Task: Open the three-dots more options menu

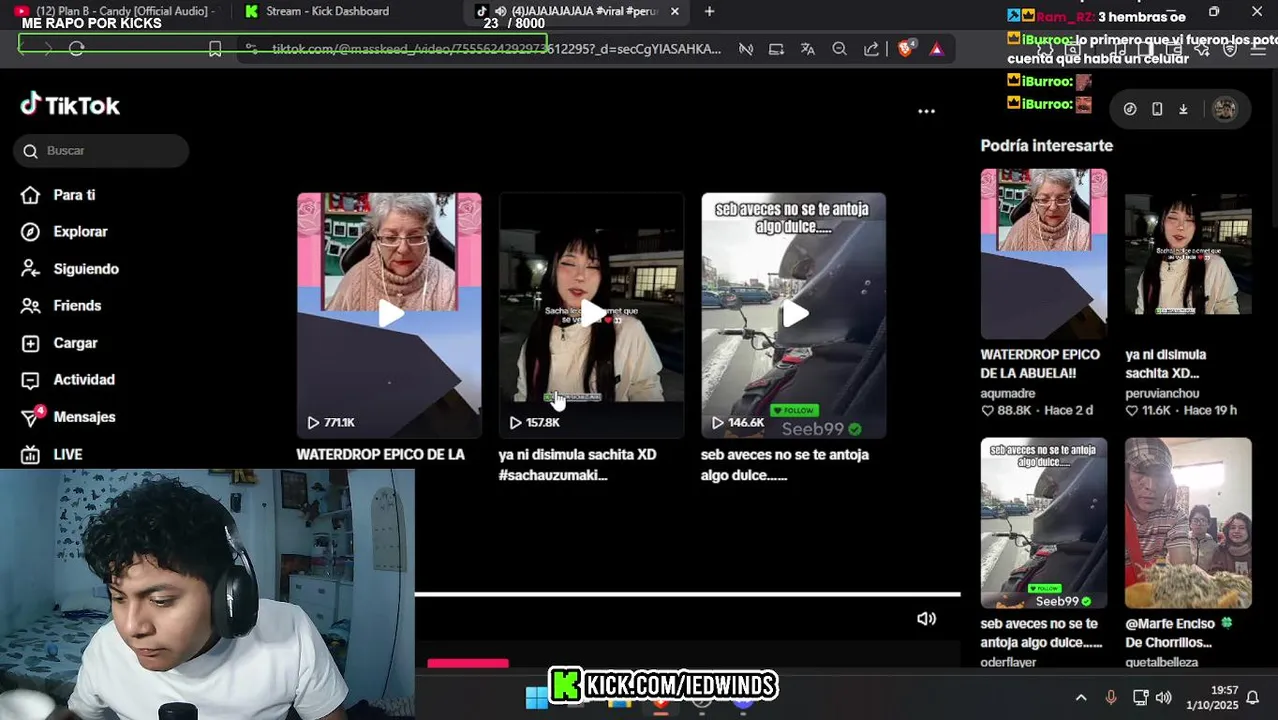Action: (926, 111)
